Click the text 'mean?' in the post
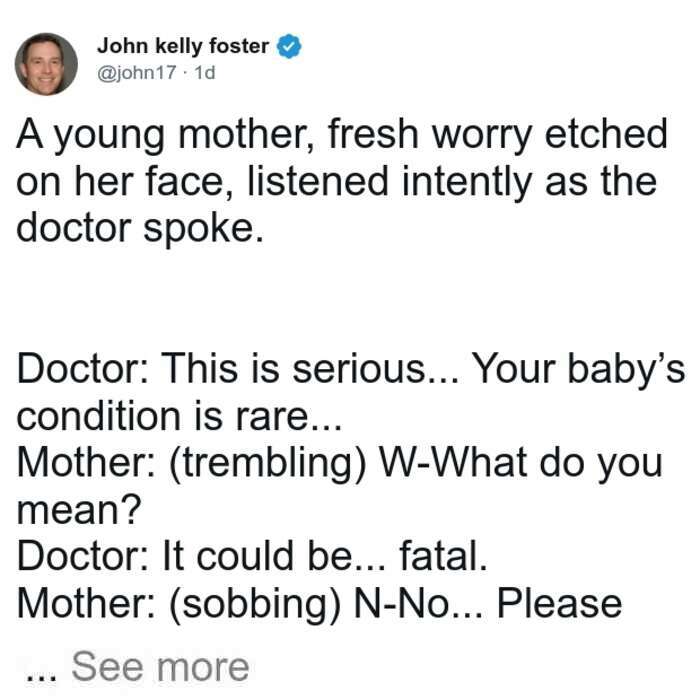700x700 pixels. coord(79,510)
